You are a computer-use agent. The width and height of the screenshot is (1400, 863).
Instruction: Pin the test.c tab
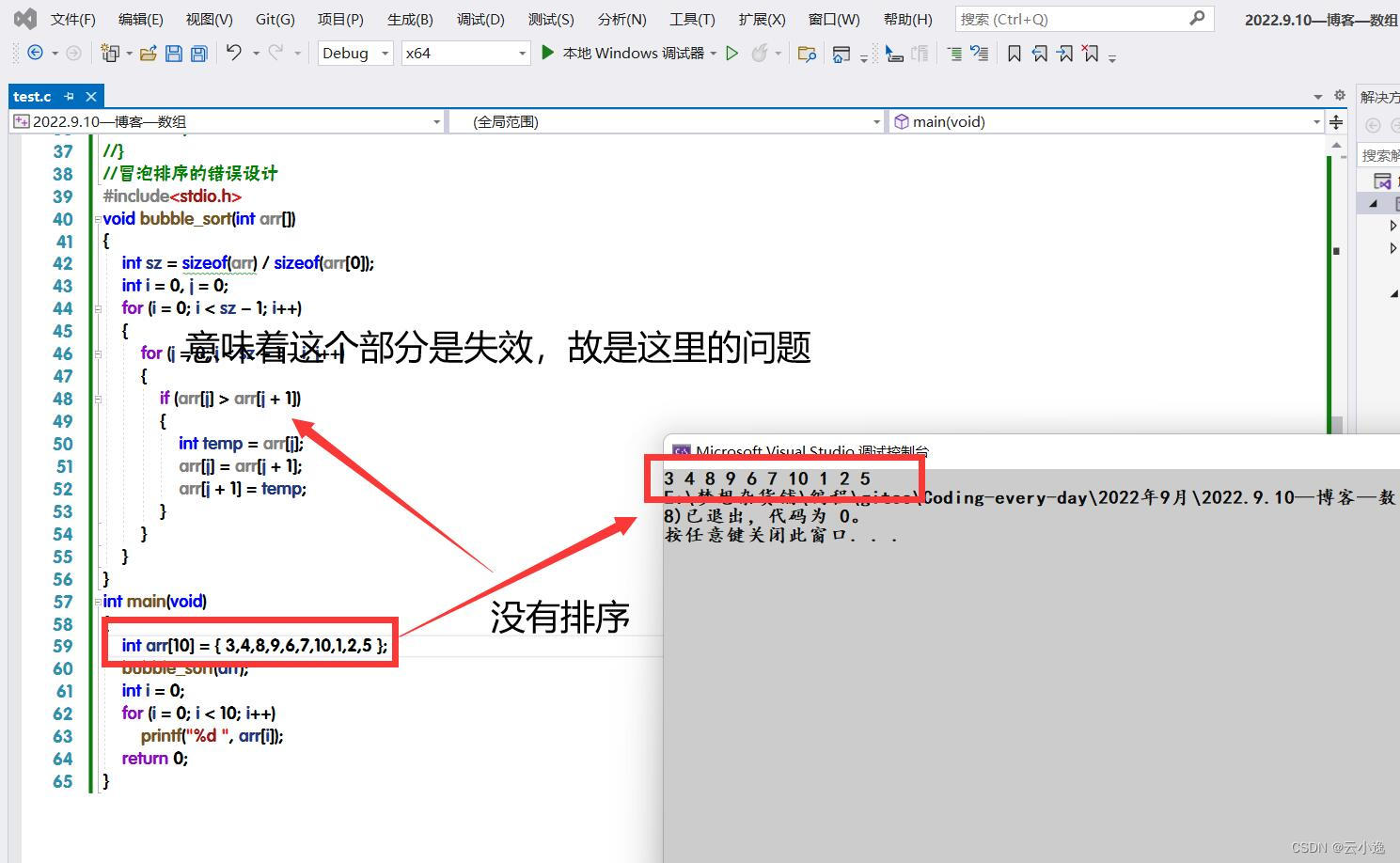point(70,96)
